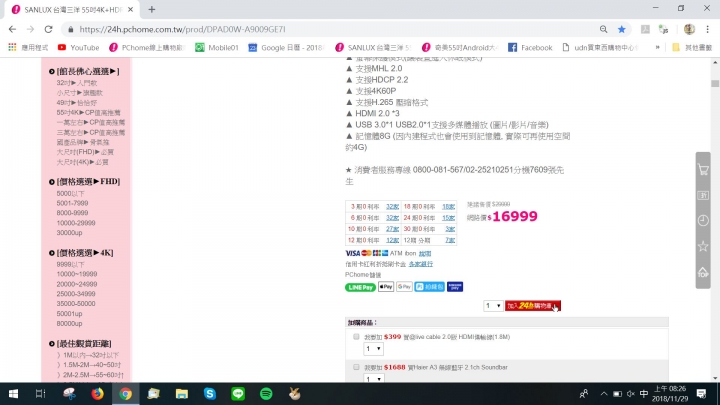The height and width of the screenshot is (405, 720).
Task: Open the Chrome three-dot menu
Action: pos(708,29)
